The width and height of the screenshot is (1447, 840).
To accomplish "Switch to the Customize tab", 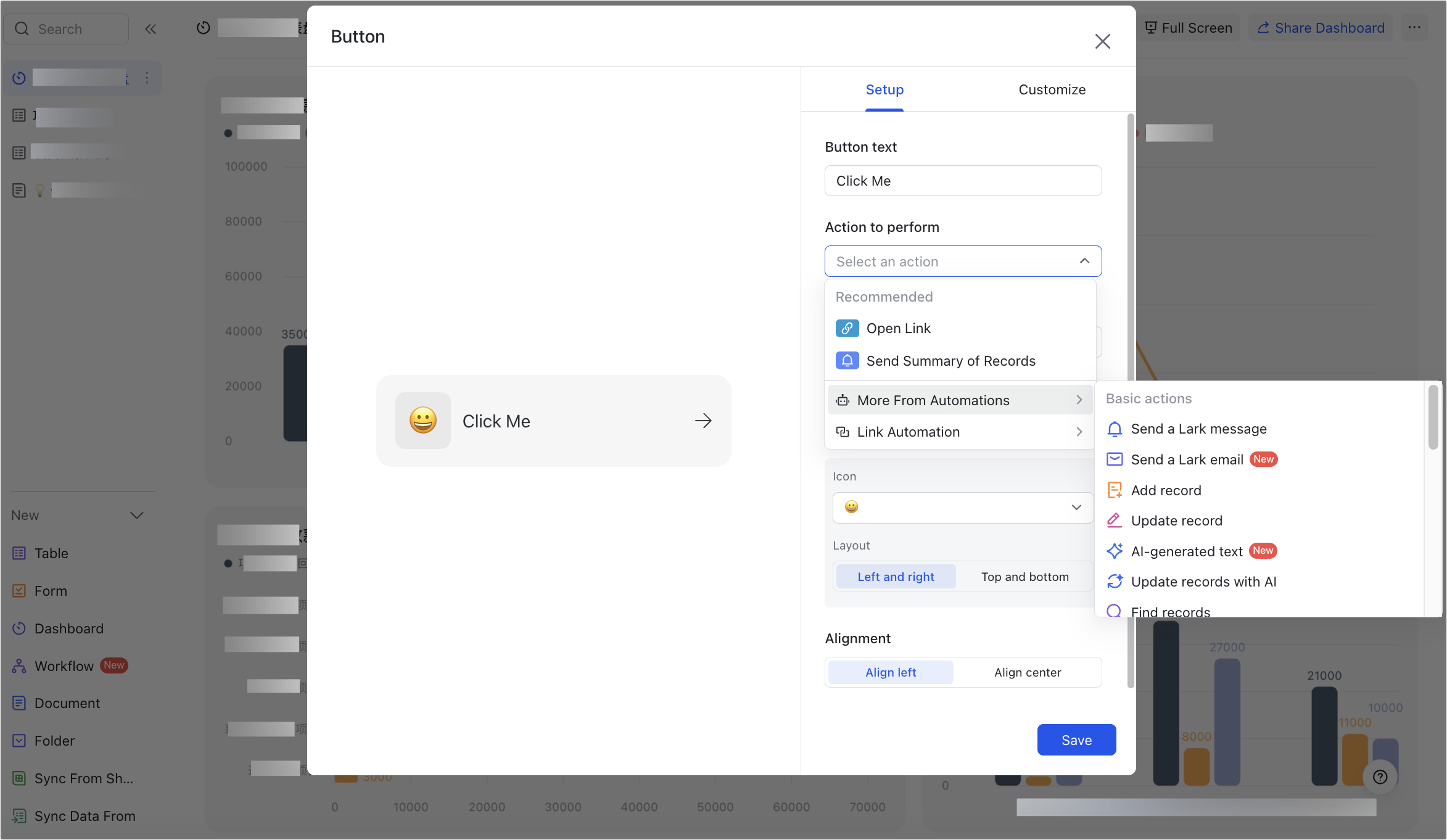I will click(x=1052, y=89).
